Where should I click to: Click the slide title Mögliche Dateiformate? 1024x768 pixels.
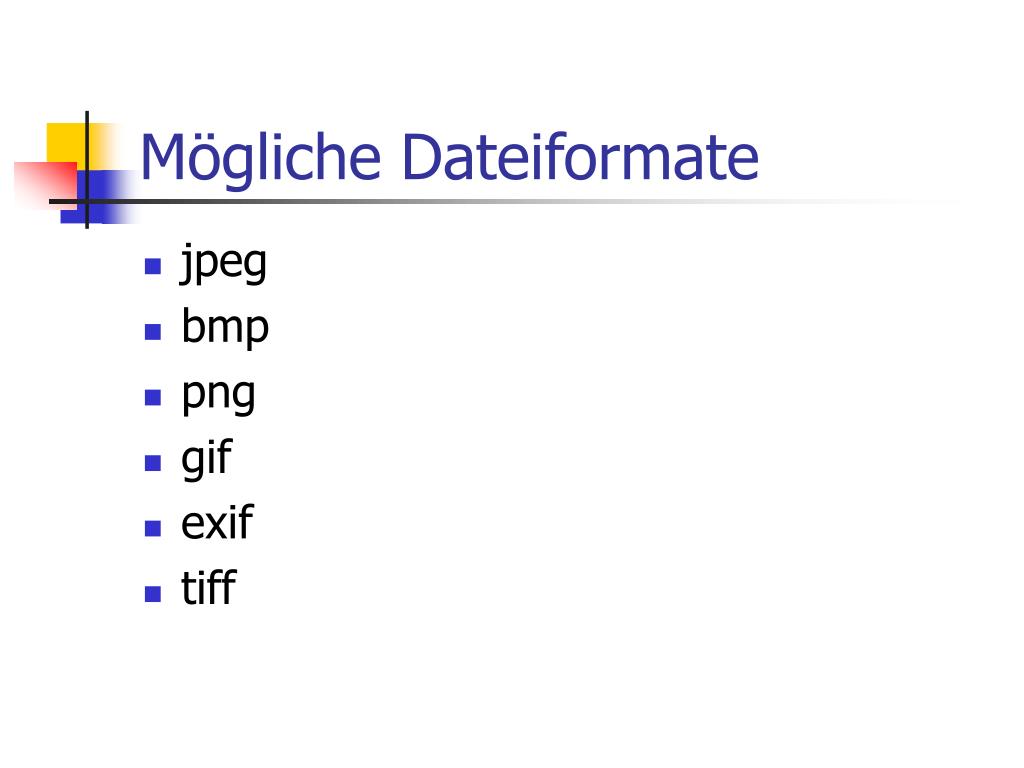tap(449, 159)
